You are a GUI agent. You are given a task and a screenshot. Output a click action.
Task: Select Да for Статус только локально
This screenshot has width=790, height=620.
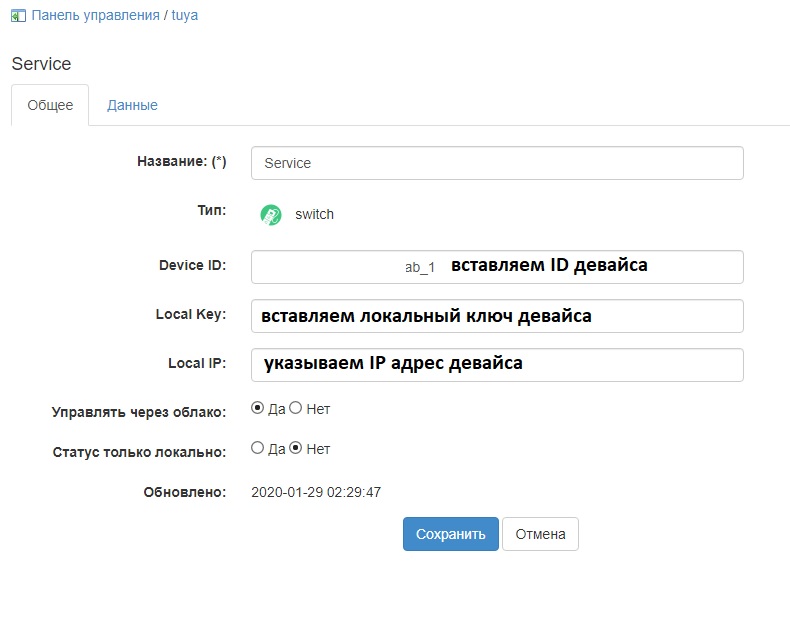pyautogui.click(x=257, y=448)
